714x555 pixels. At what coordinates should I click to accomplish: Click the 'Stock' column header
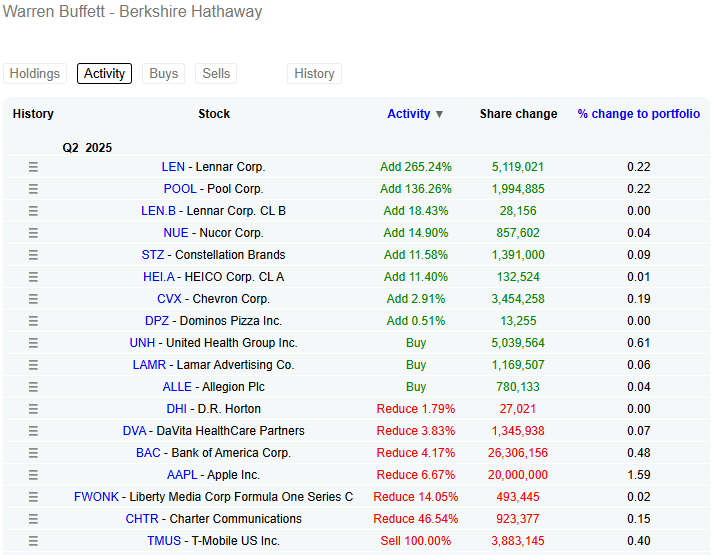coord(214,114)
